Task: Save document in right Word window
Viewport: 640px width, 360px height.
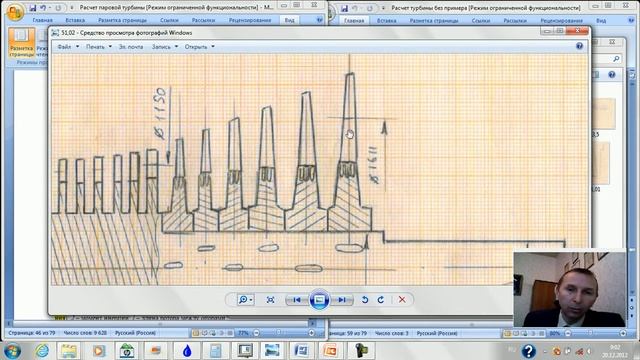Action: click(x=344, y=8)
